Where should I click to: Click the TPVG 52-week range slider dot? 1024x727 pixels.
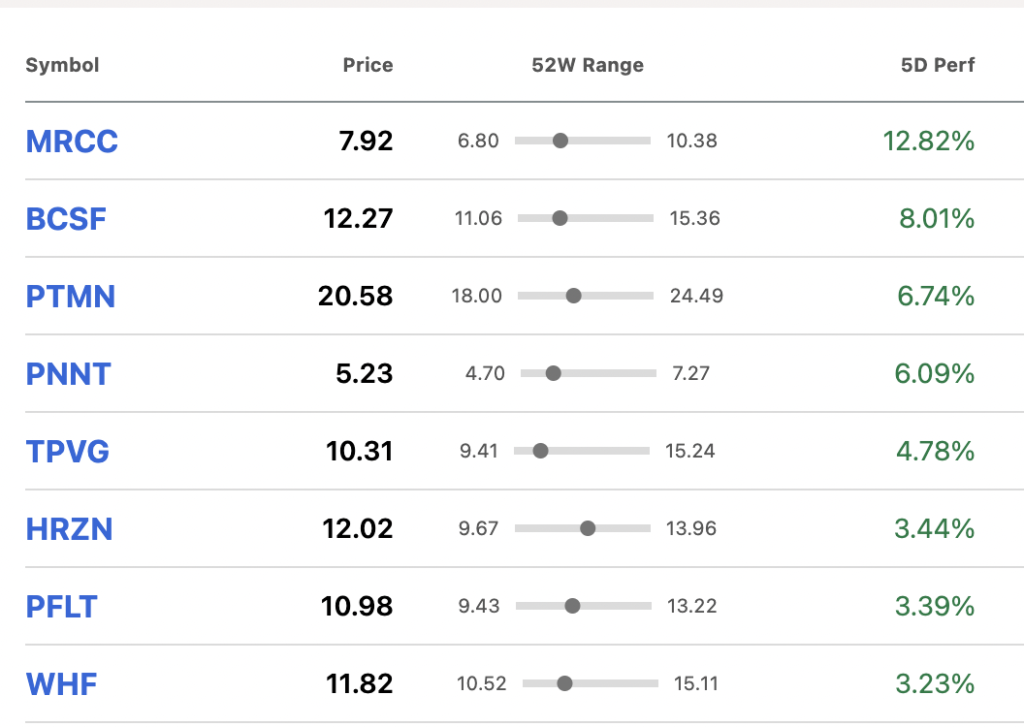coord(541,451)
